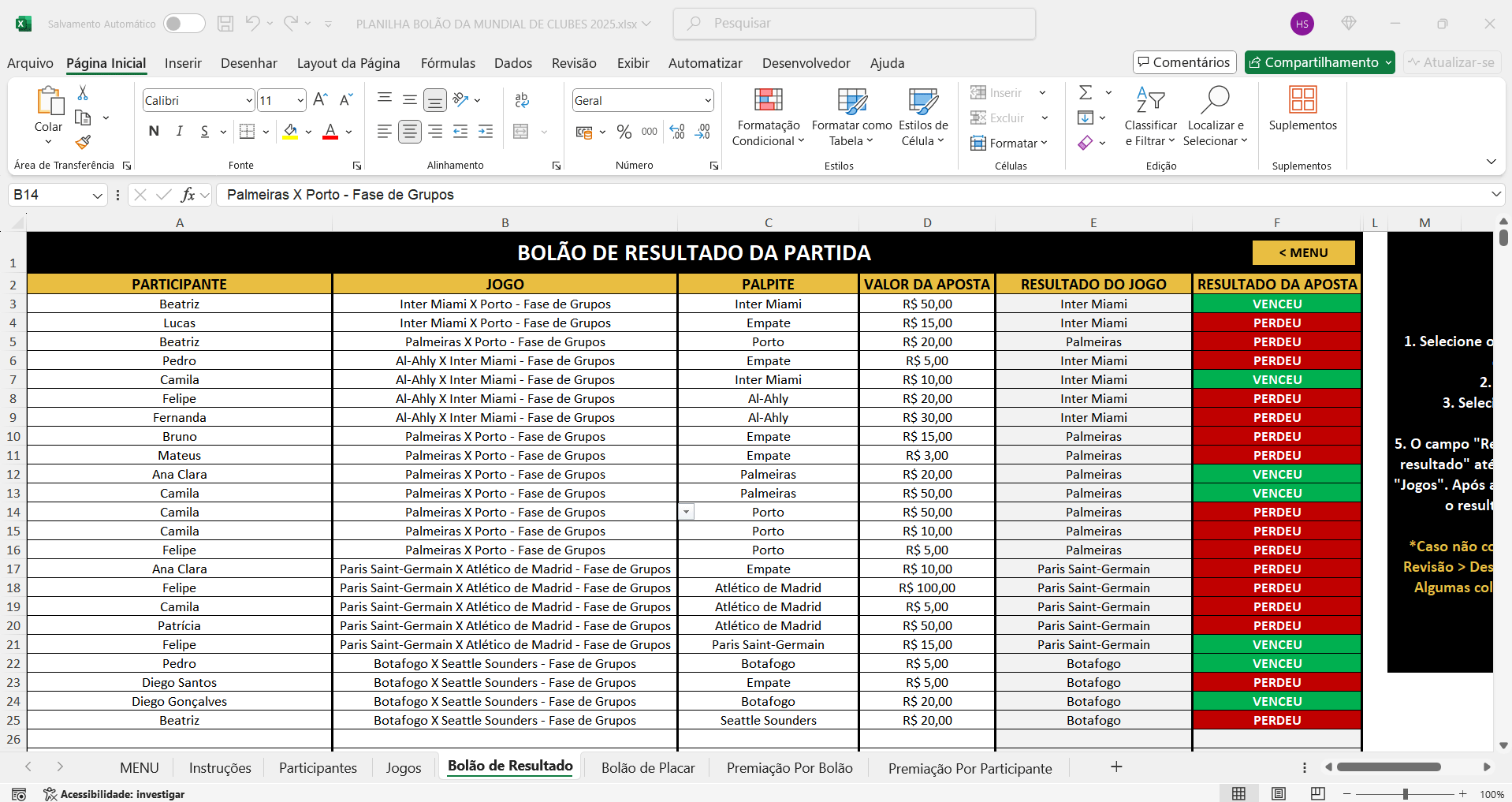This screenshot has height=802, width=1512.
Task: Click the Borders icon
Action: coord(247,132)
